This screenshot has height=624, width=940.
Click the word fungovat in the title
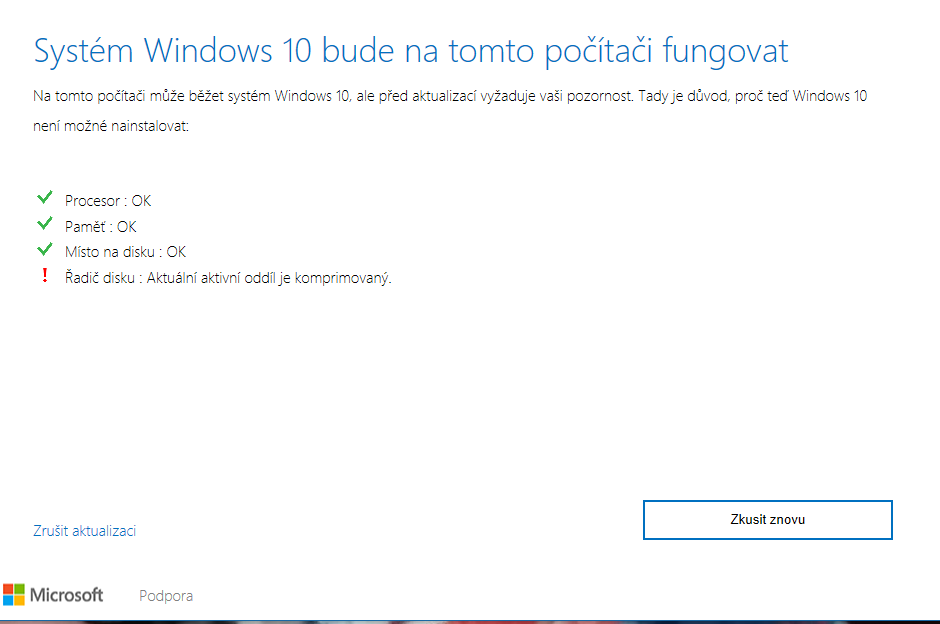[725, 52]
